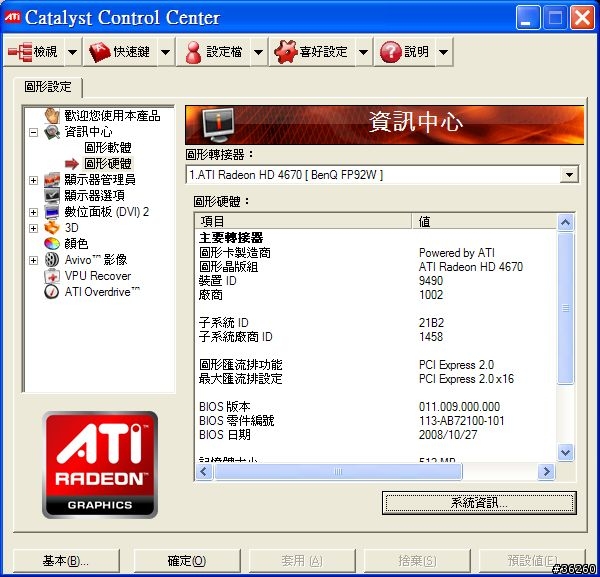
Task: Select 顯示器選項 label in tree
Action: click(95, 196)
